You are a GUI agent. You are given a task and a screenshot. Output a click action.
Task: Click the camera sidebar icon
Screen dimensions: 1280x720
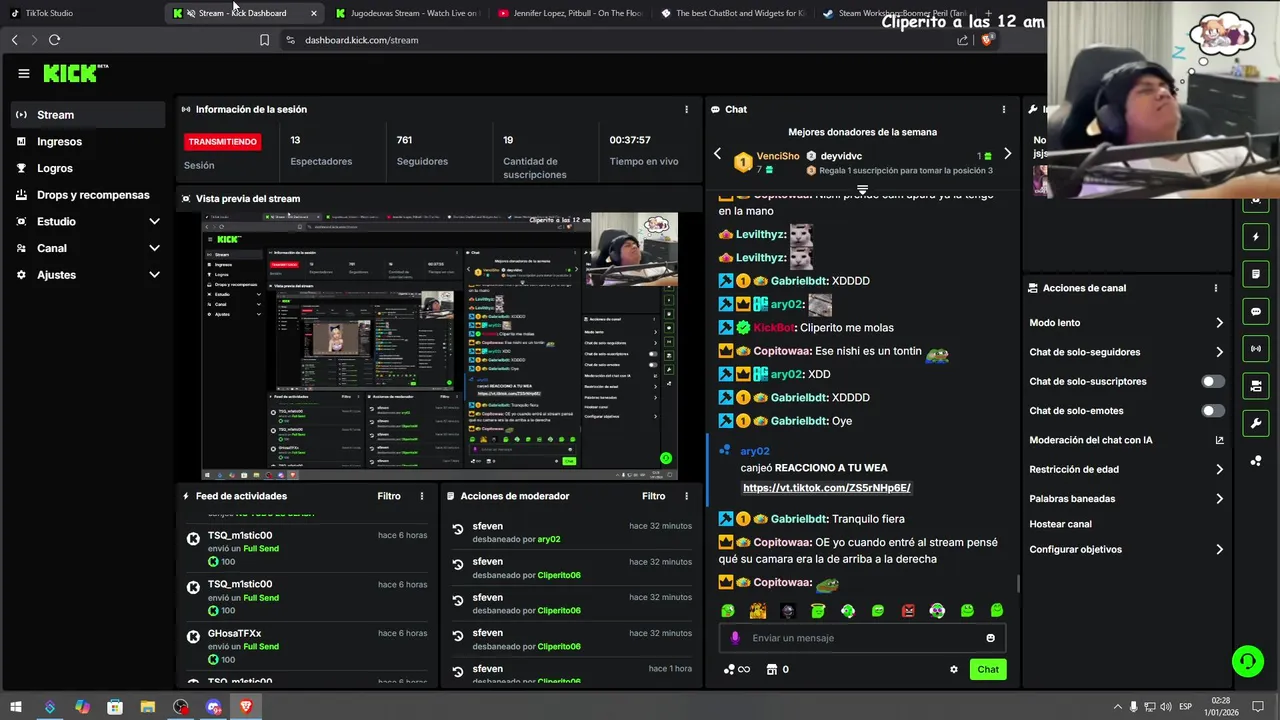click(1256, 386)
